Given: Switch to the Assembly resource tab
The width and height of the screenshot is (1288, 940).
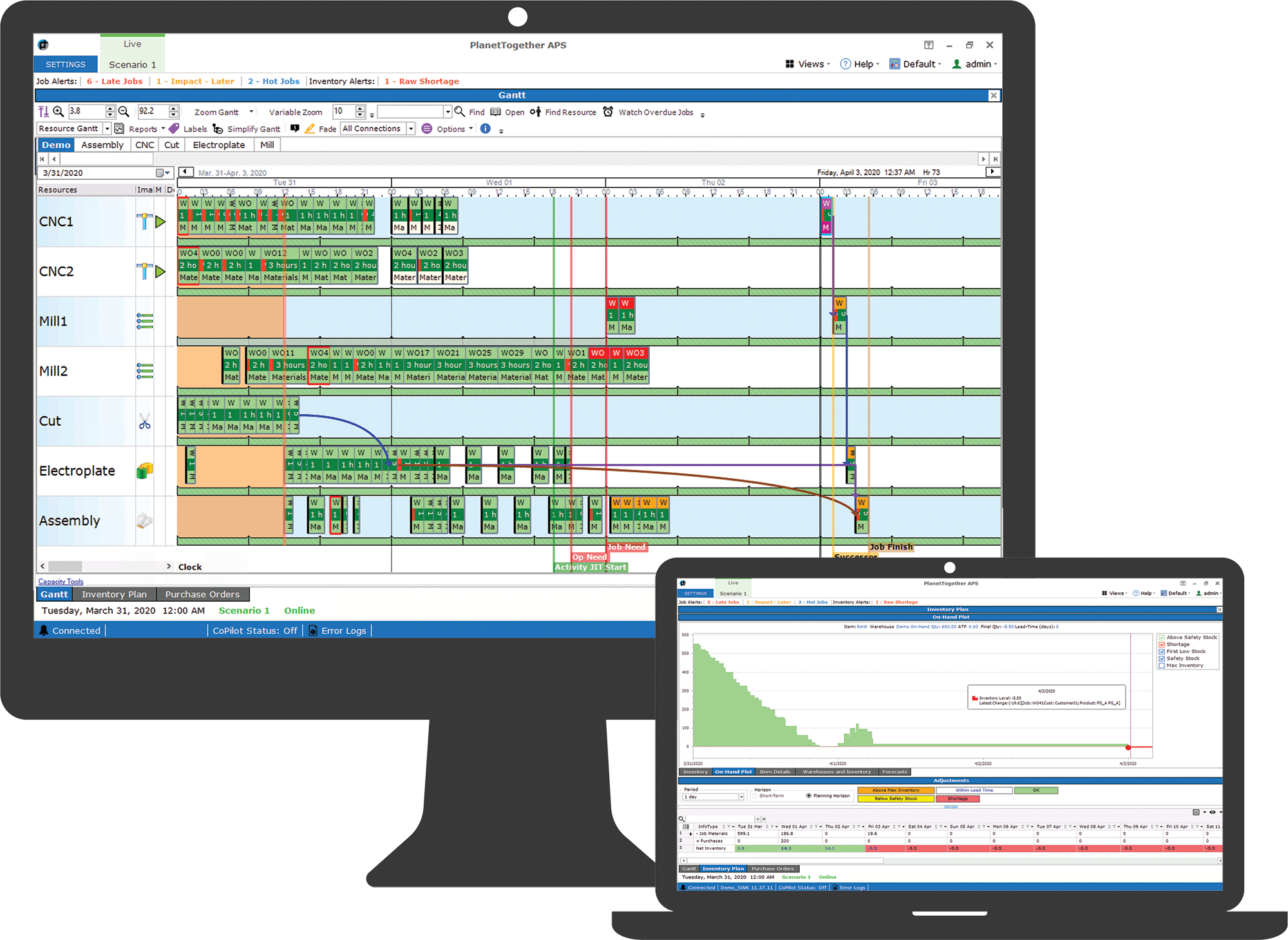Looking at the screenshot, I should pyautogui.click(x=102, y=145).
